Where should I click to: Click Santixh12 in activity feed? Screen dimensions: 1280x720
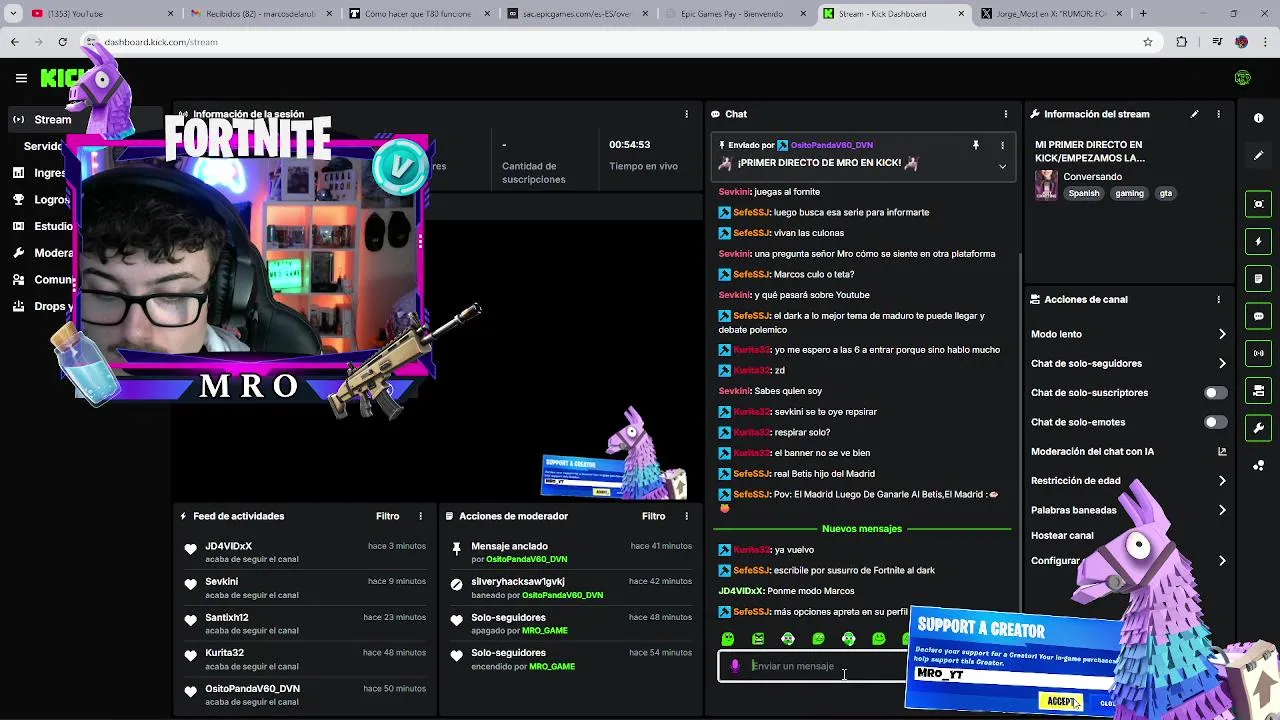(227, 618)
